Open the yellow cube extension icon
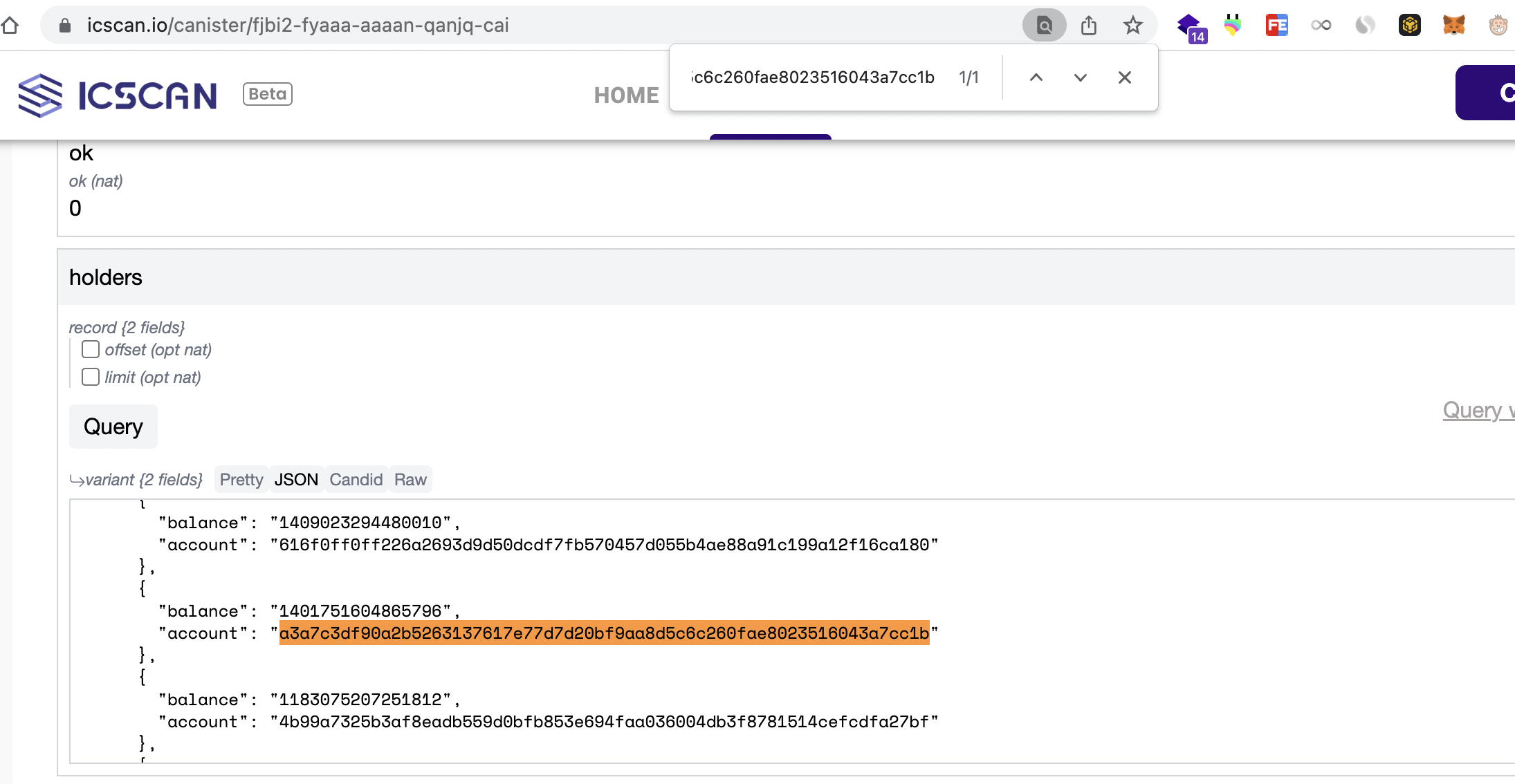Screen dimensions: 1515x784 tap(1410, 26)
